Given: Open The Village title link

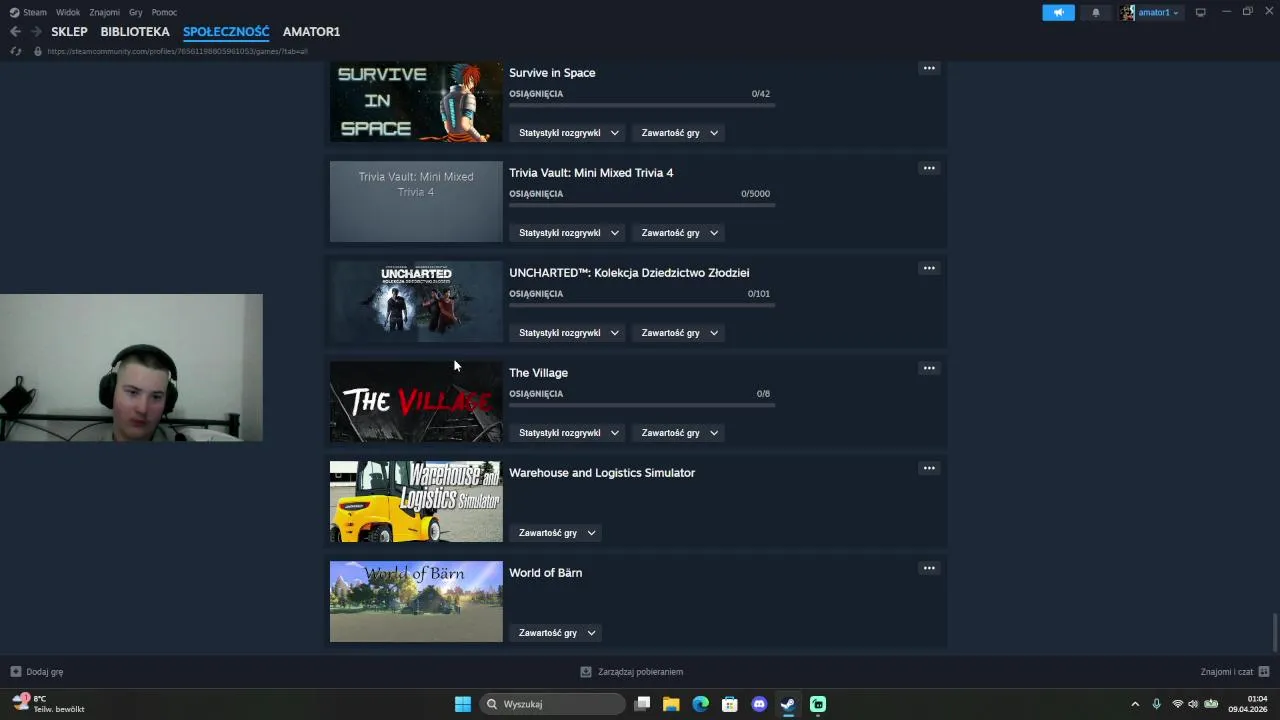Looking at the screenshot, I should pyautogui.click(x=538, y=373).
